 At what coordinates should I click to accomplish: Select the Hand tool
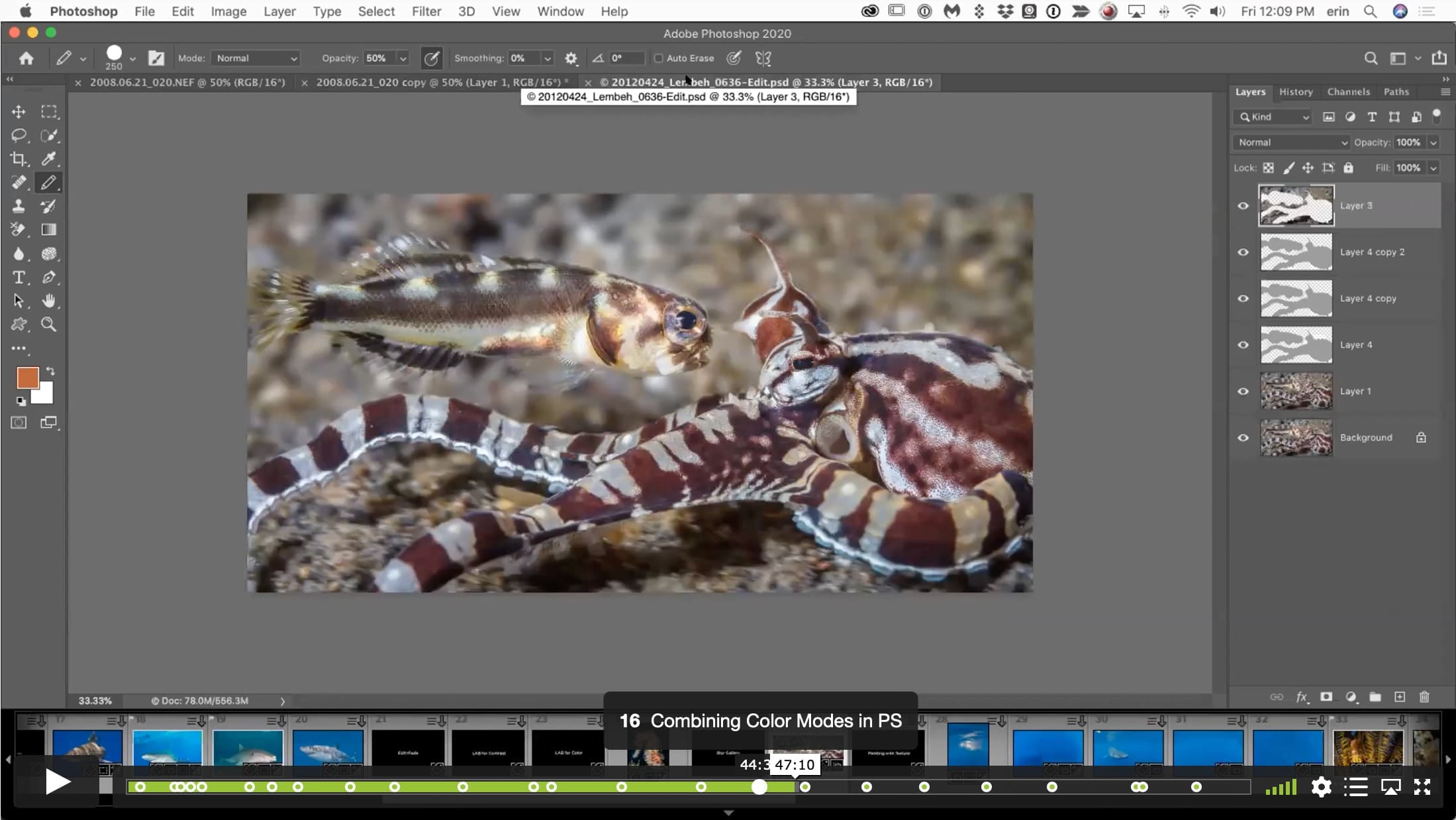[49, 301]
